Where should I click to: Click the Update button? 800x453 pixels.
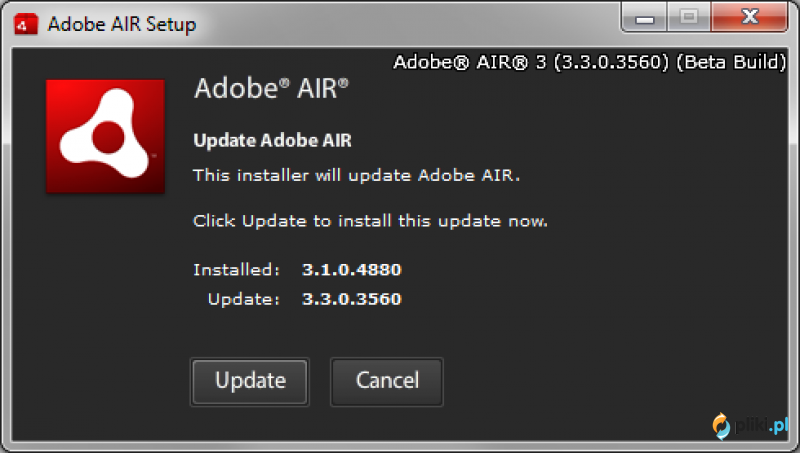[249, 382]
